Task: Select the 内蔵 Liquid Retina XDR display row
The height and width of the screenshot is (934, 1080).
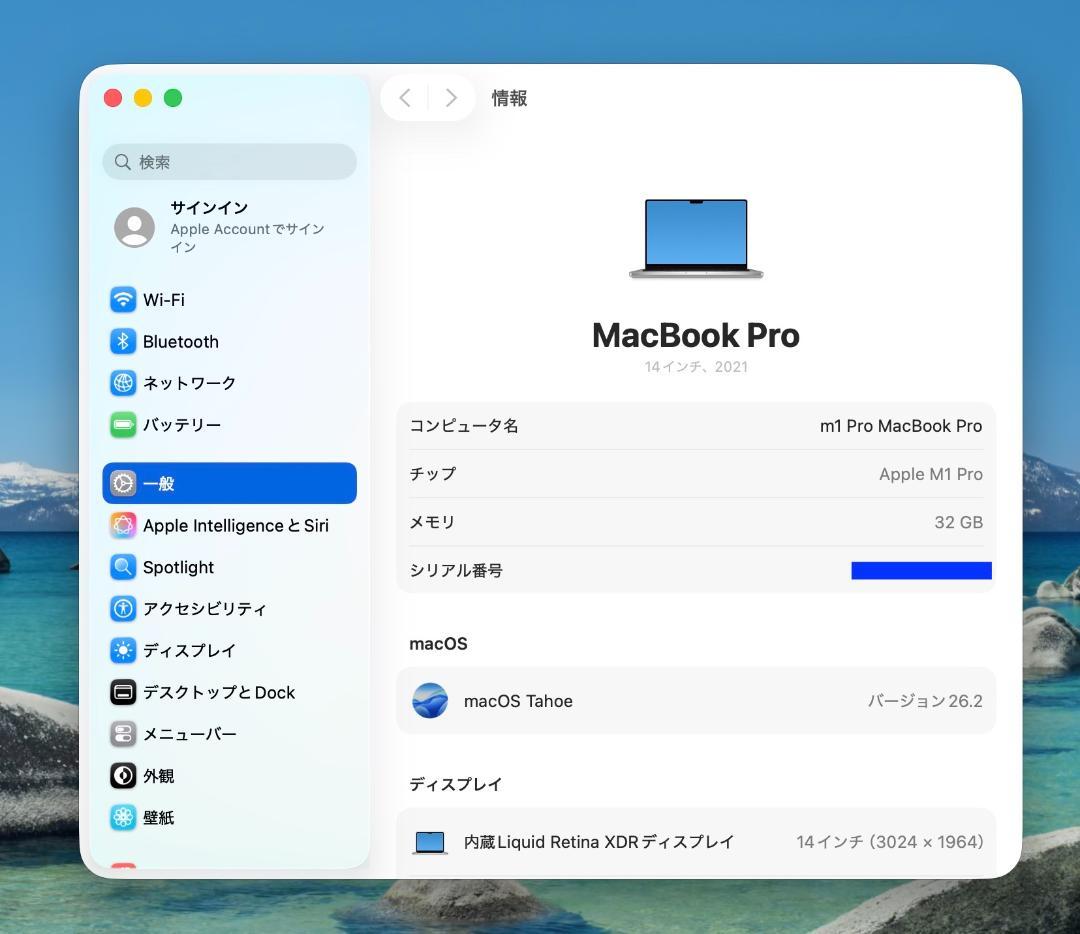Action: click(695, 841)
